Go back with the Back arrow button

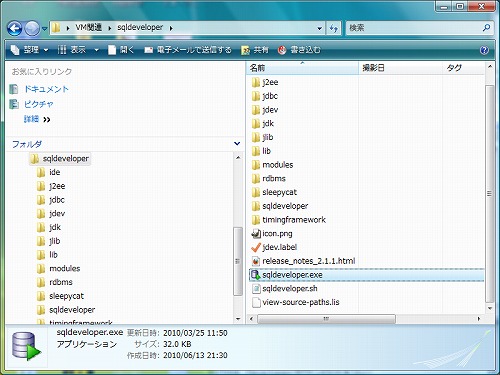pyautogui.click(x=15, y=28)
